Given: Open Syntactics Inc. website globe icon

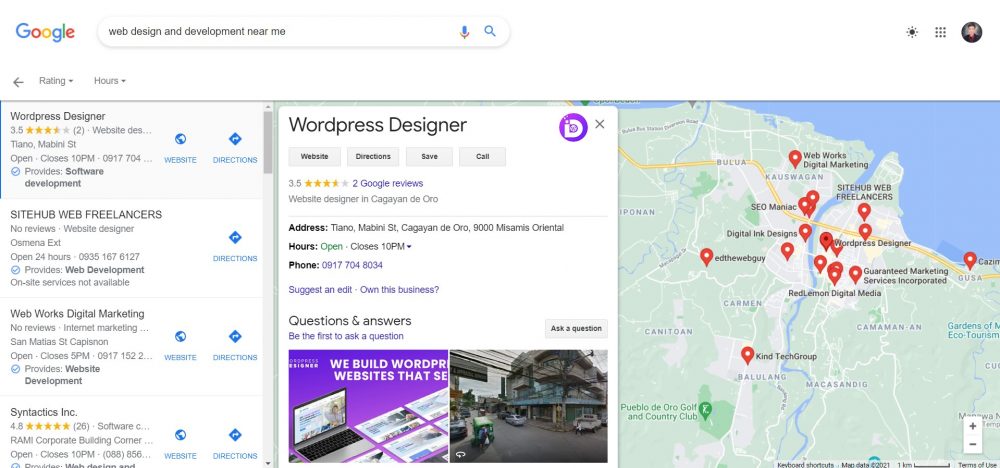Looking at the screenshot, I should (x=180, y=435).
